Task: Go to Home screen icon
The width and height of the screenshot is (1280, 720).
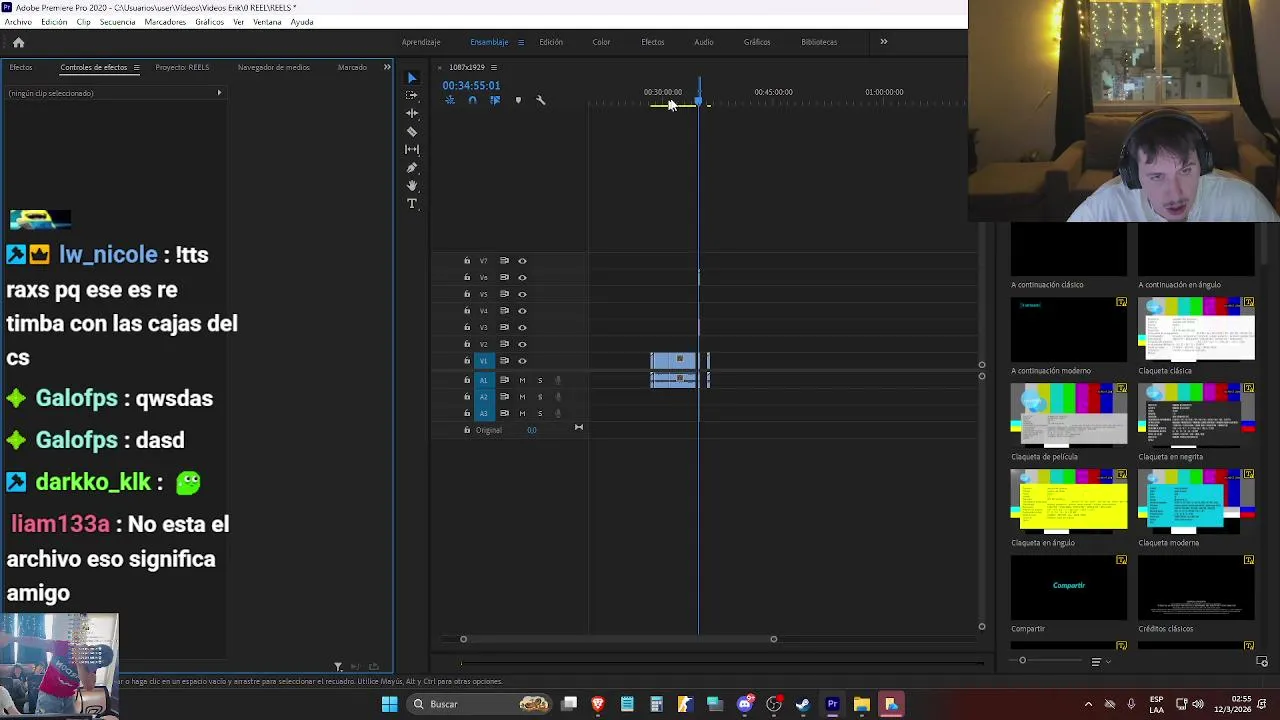Action: pos(18,42)
